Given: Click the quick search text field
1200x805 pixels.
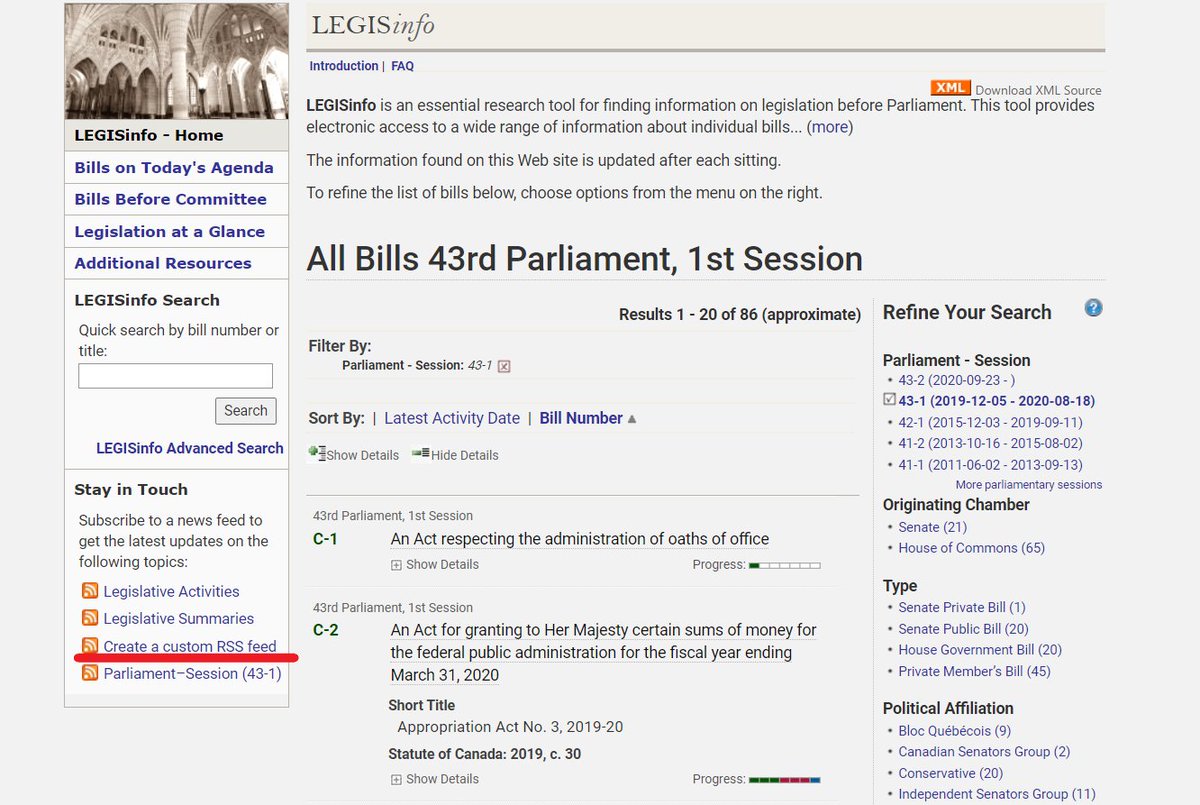Looking at the screenshot, I should (176, 376).
